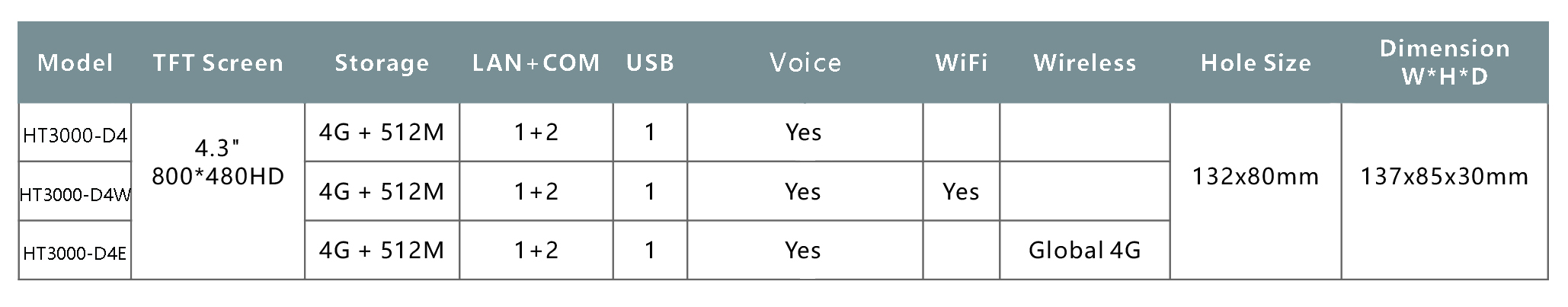Viewport: 1568px width, 307px height.
Task: Click the HT3000-D4E model cell
Action: pyautogui.click(x=75, y=251)
